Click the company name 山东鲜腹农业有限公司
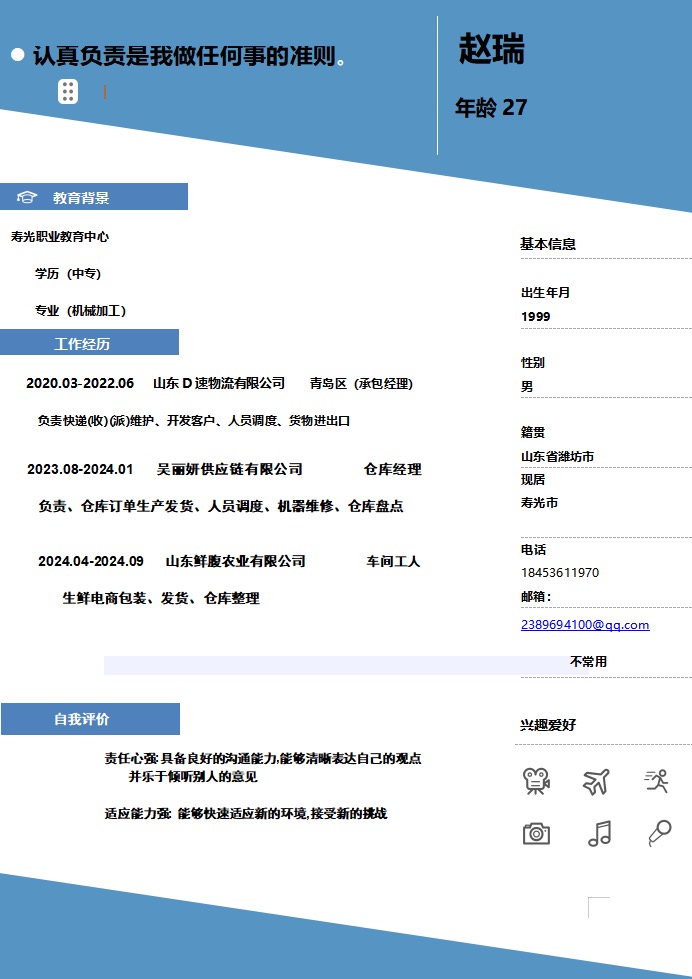Viewport: 692px width, 979px height. click(235, 561)
